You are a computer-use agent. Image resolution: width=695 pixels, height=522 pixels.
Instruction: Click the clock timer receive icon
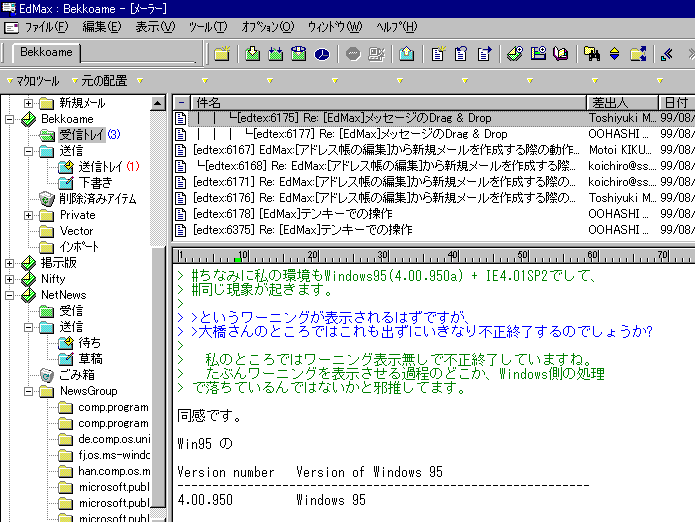click(322, 54)
